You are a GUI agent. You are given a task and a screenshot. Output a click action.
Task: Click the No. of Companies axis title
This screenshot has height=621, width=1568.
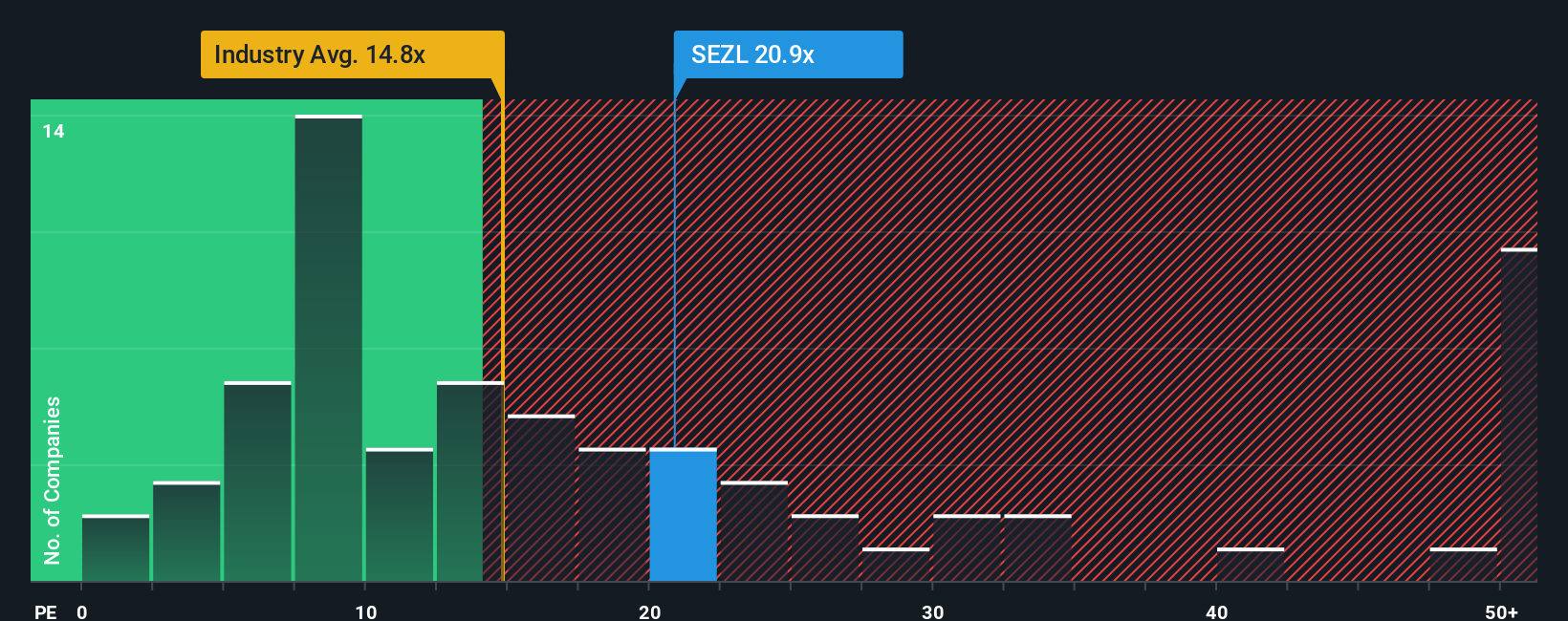[x=52, y=480]
